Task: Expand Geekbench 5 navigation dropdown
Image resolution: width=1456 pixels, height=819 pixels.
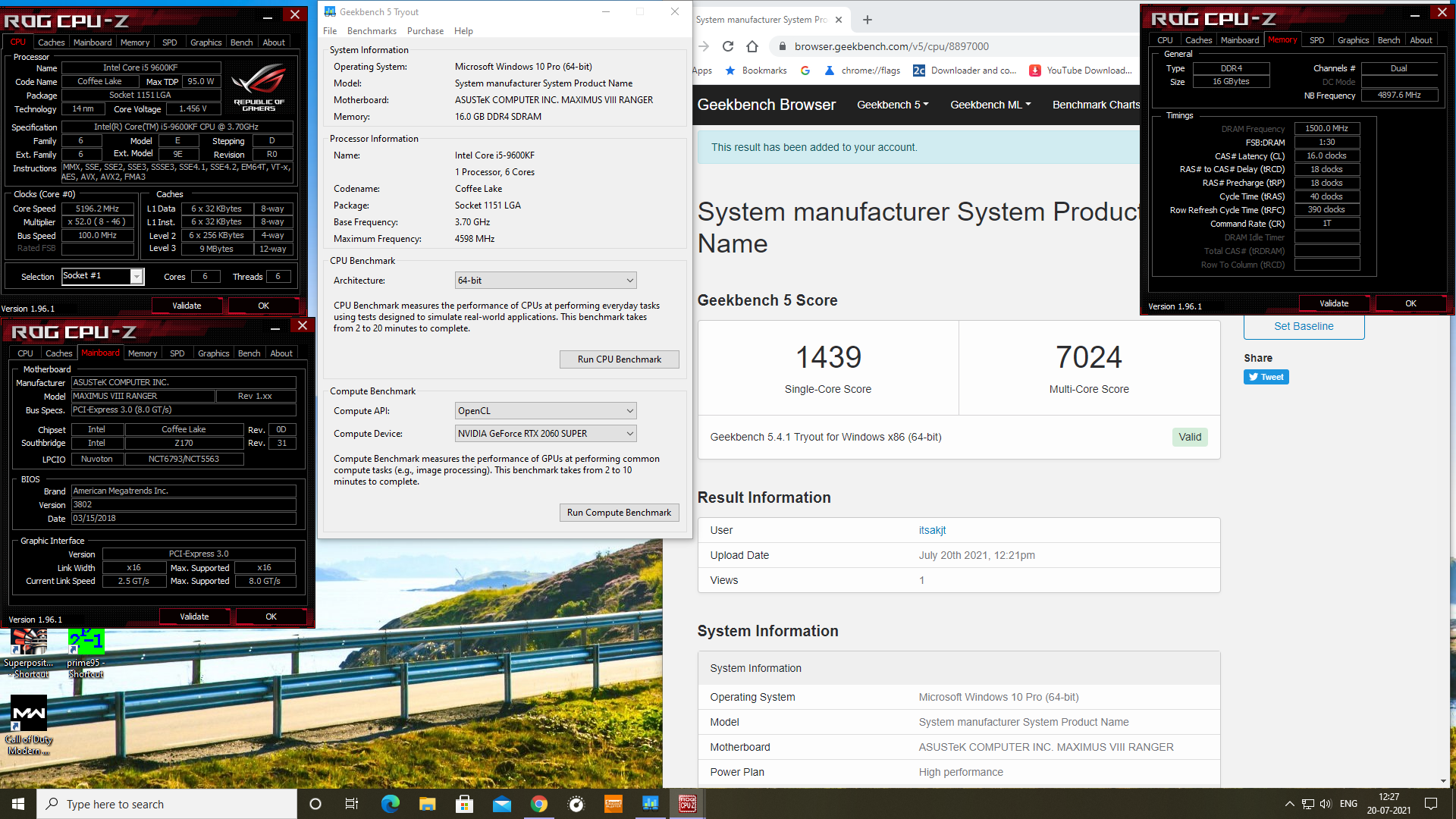Action: [x=893, y=105]
